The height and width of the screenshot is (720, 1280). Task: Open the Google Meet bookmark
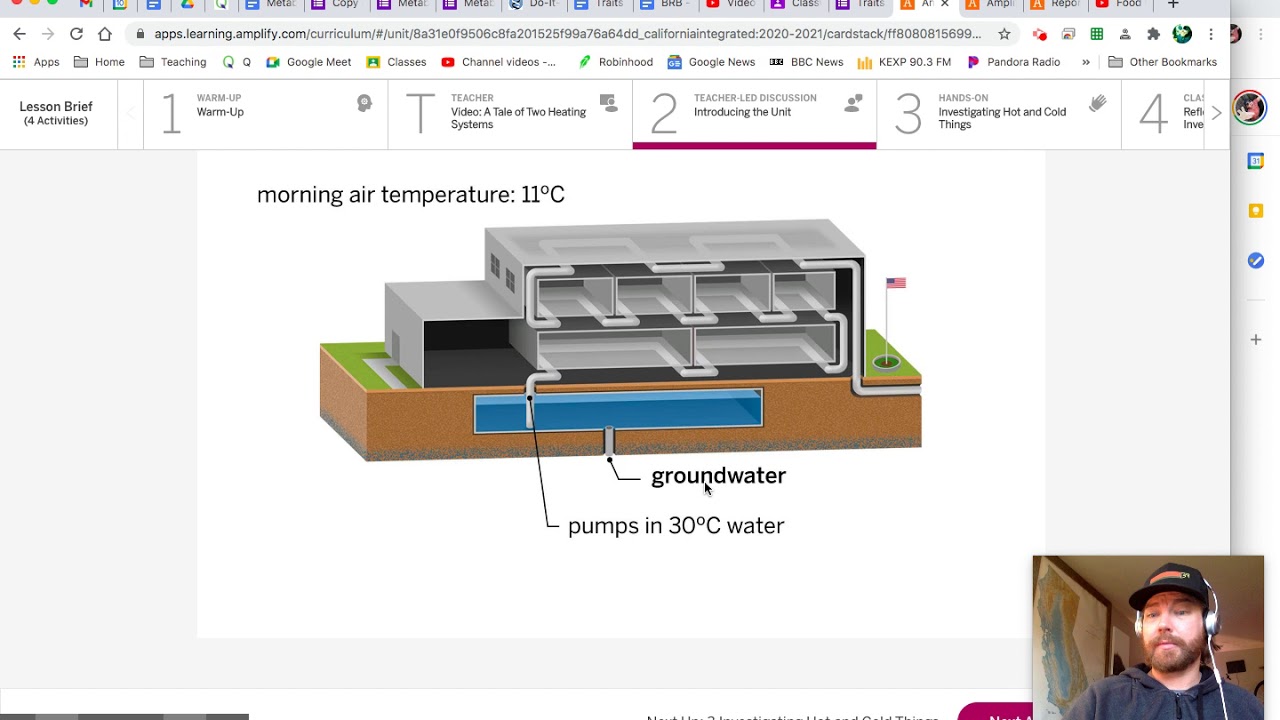309,62
